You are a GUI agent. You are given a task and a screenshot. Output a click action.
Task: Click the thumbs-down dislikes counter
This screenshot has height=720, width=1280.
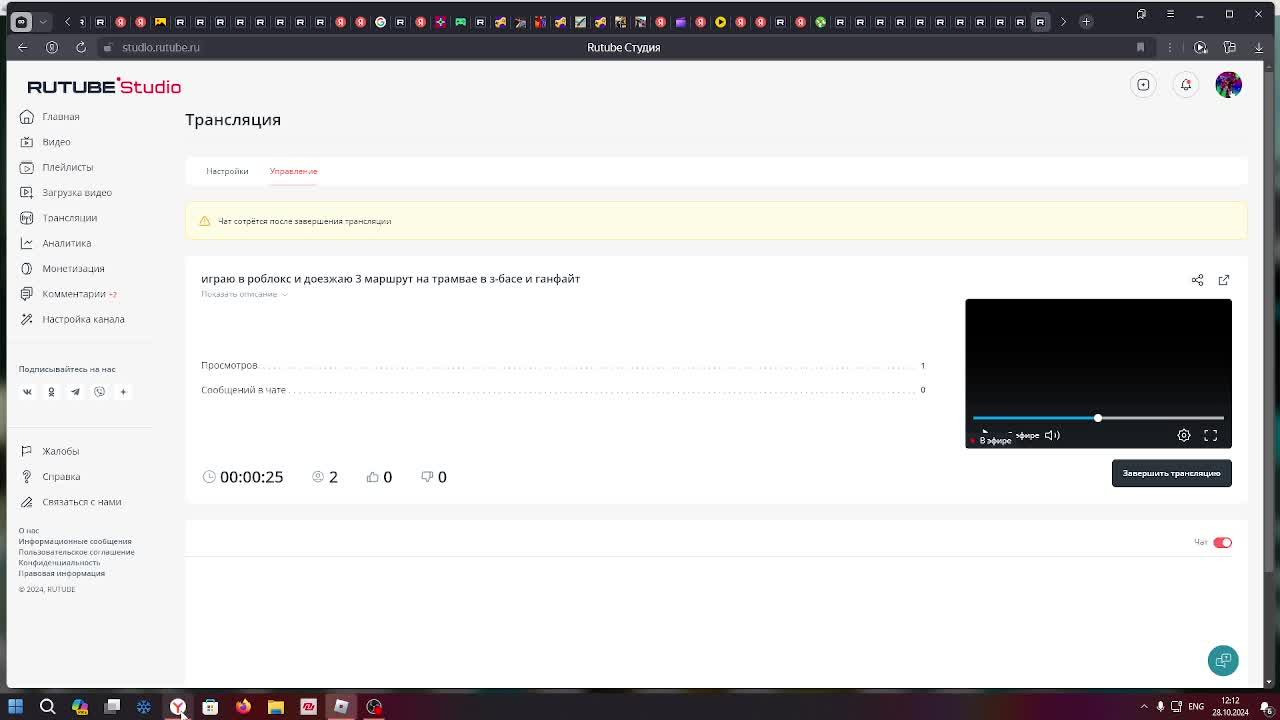point(434,477)
